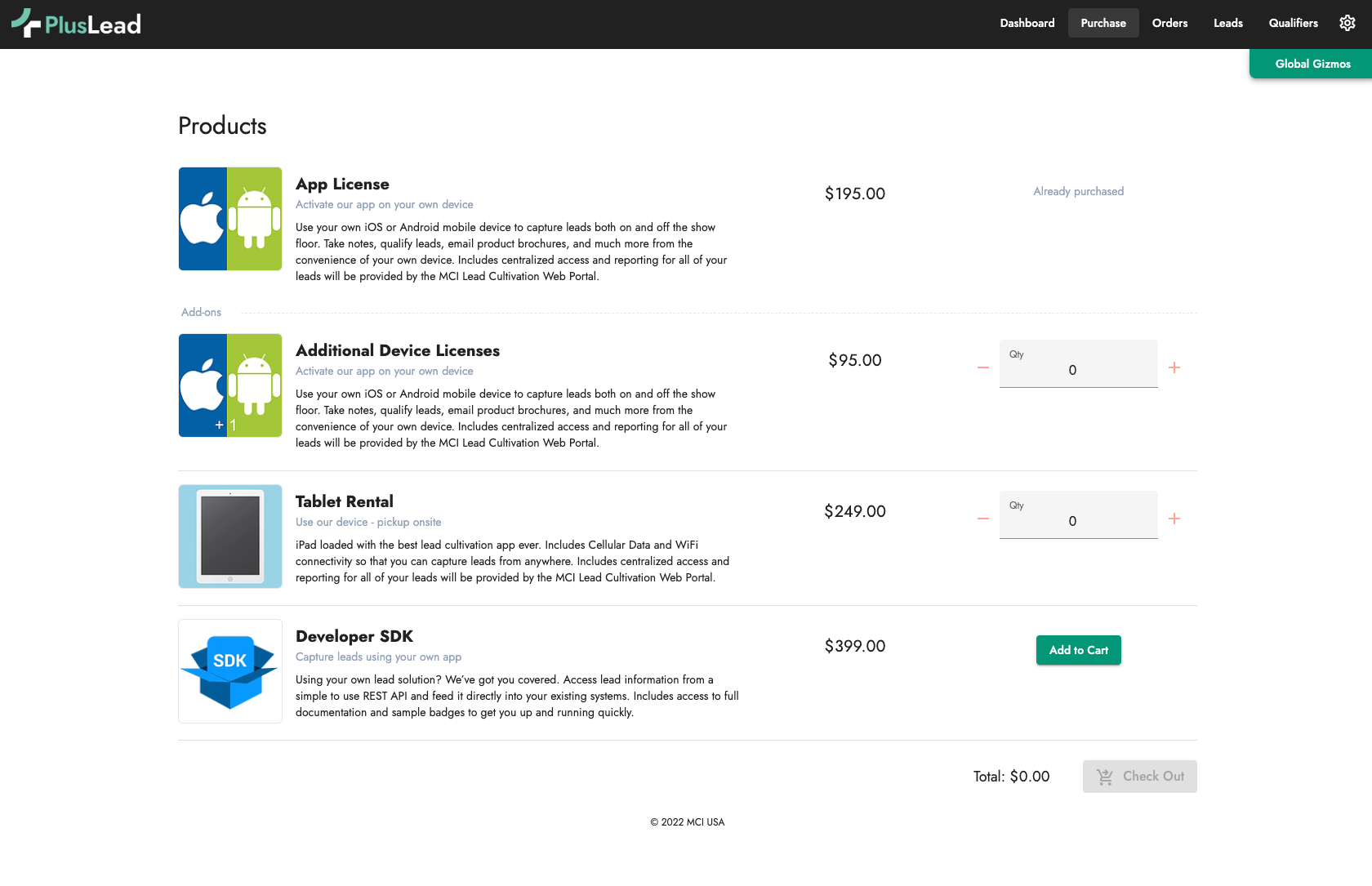The image size is (1372, 886).
Task: Click the Tablet Rental iPad image
Action: [230, 536]
